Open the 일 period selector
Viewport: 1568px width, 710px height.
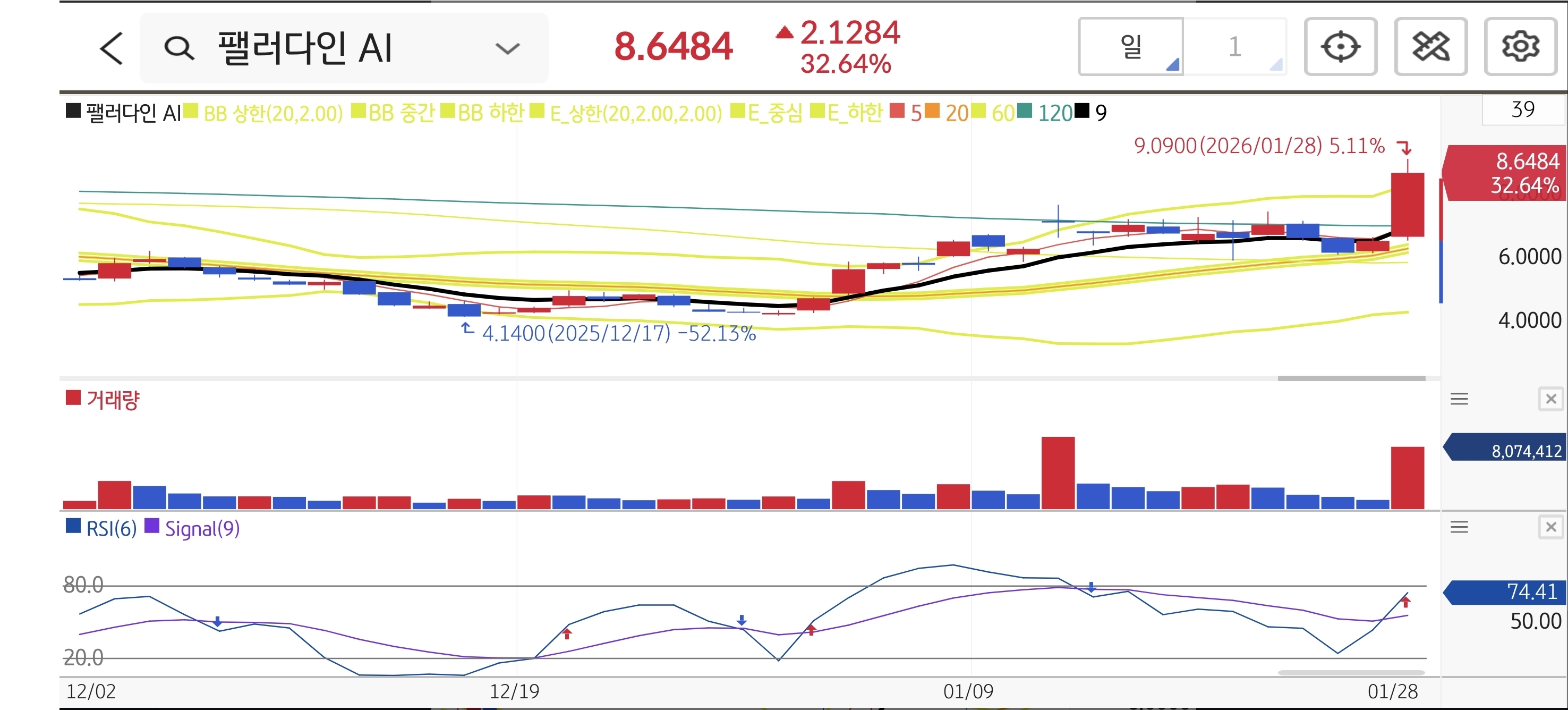coord(1131,47)
